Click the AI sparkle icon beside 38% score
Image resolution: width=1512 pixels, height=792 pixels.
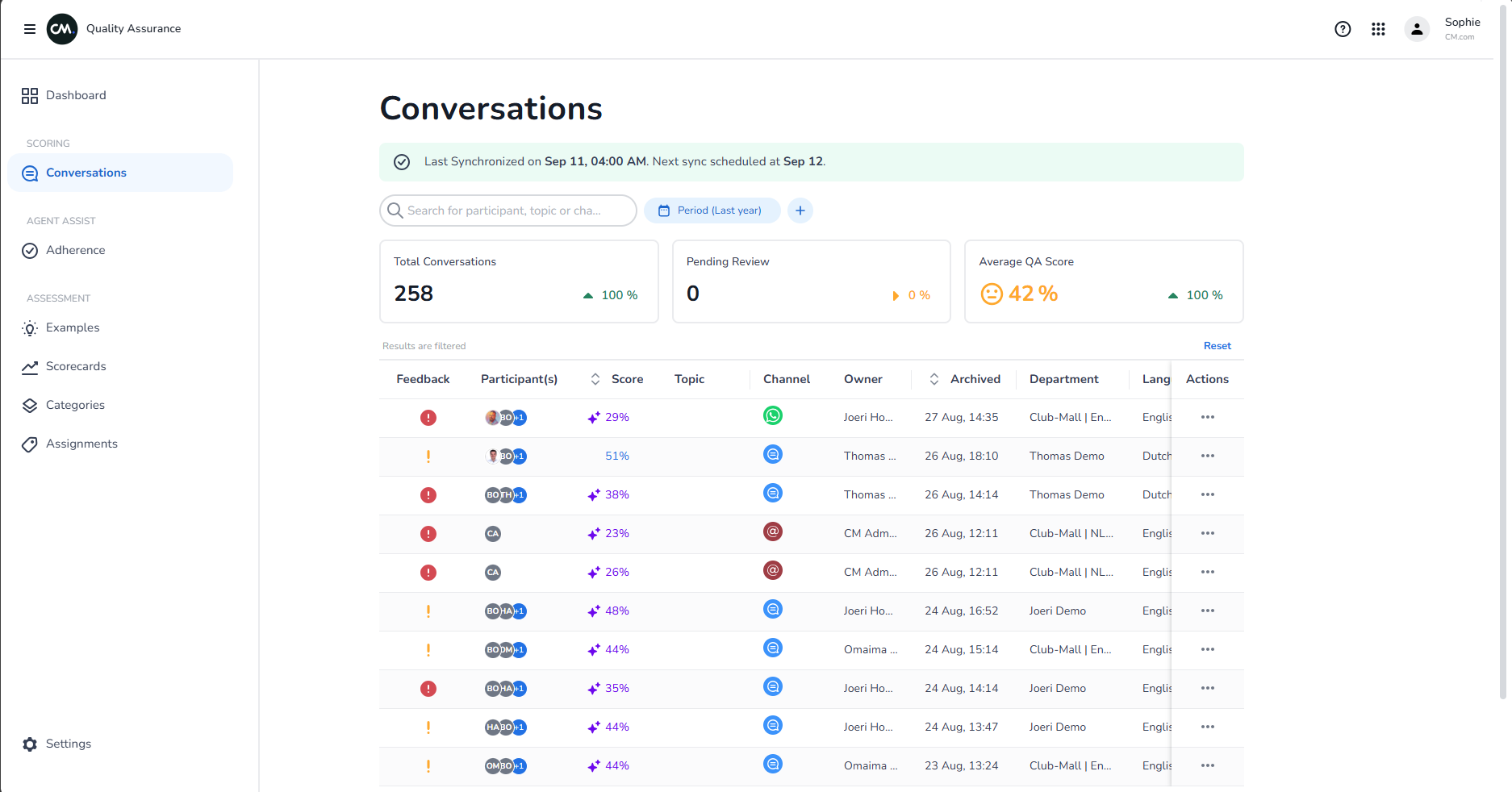(594, 494)
